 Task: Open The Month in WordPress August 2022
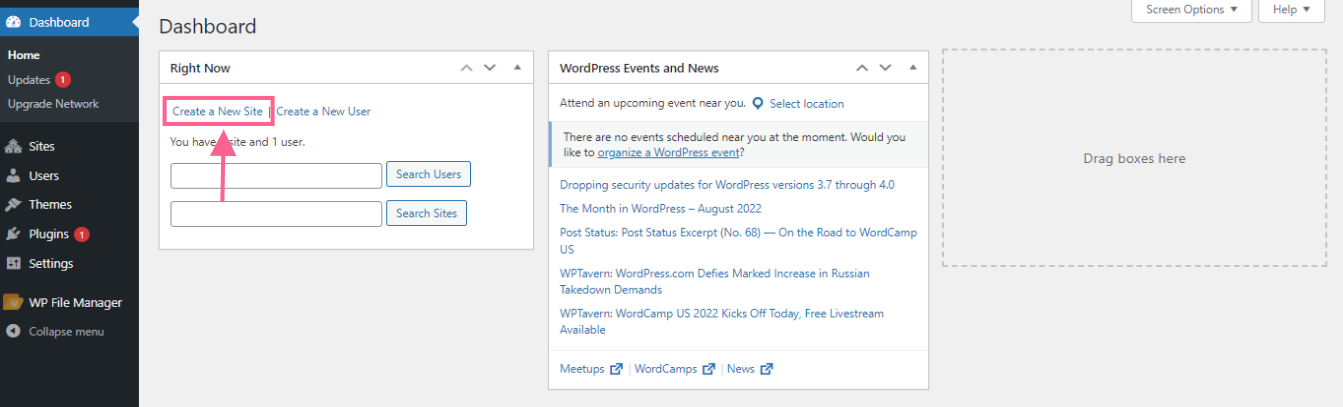(x=661, y=209)
